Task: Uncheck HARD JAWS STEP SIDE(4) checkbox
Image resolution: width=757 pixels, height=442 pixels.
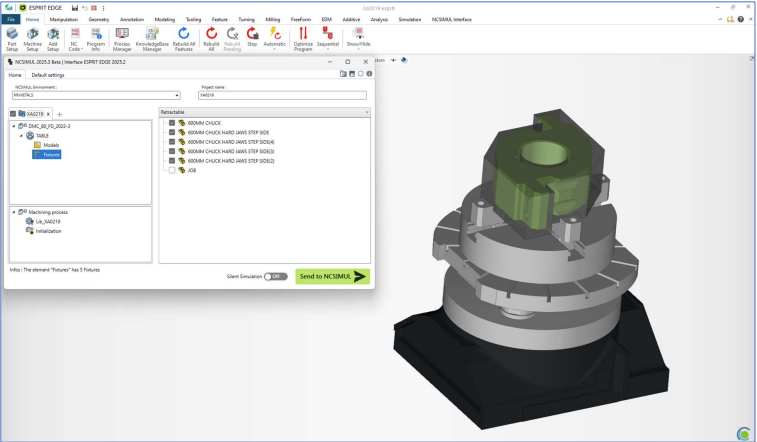Action: point(172,142)
